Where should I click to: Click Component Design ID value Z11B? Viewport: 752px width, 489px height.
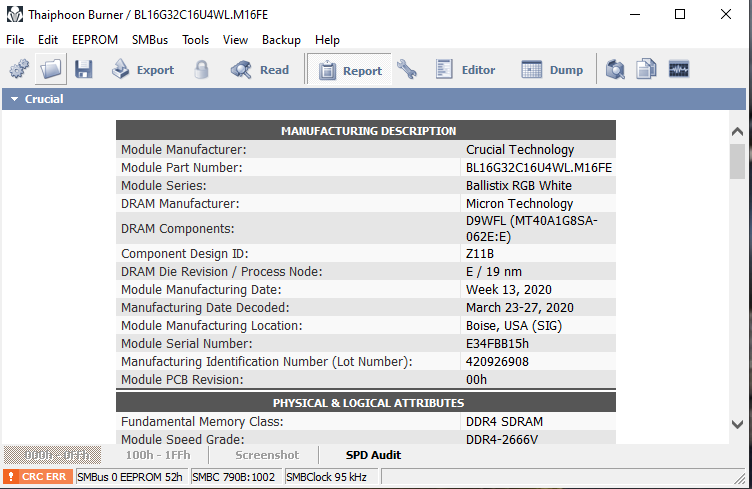coord(480,254)
